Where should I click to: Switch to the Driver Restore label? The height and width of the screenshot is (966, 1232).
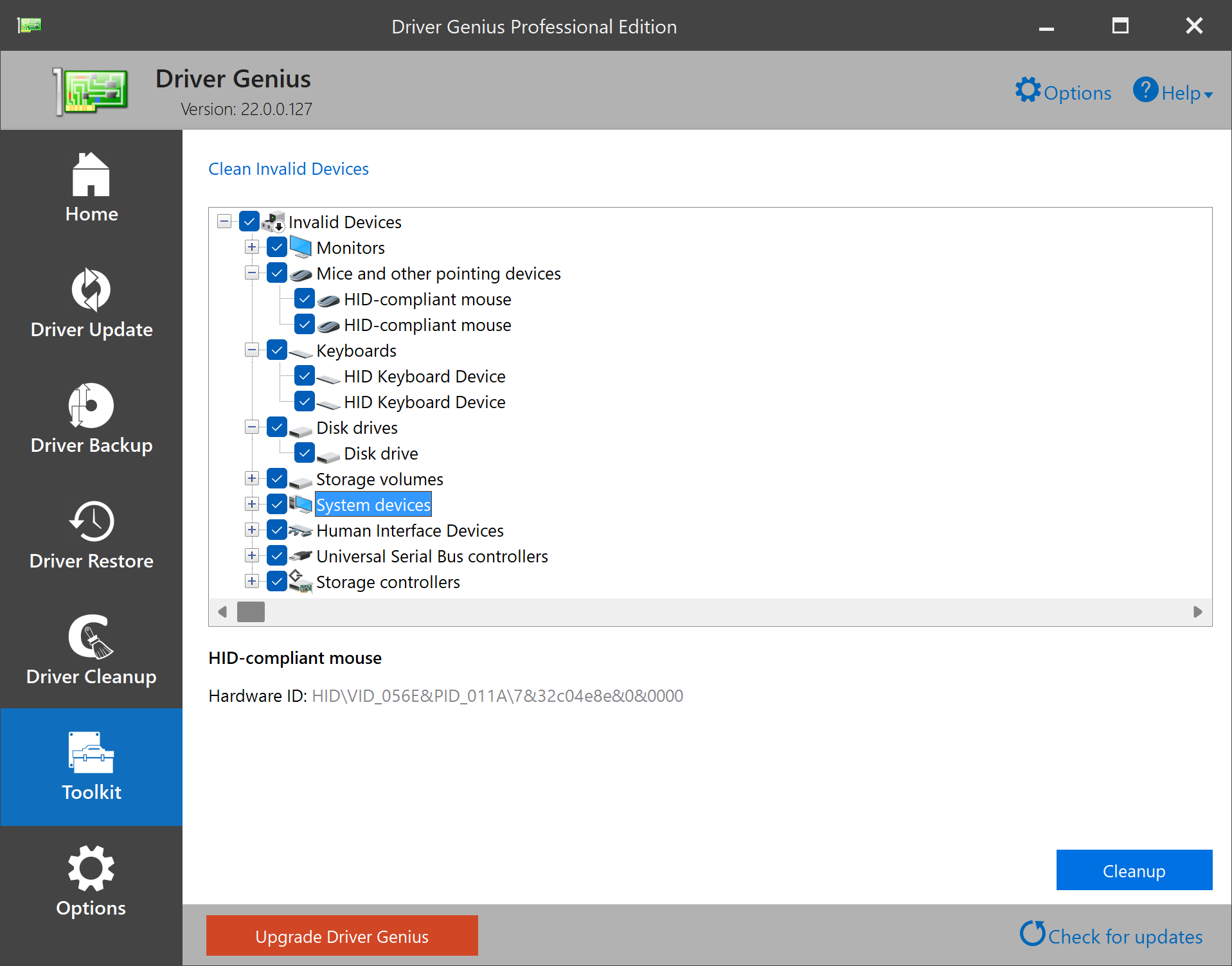tap(91, 561)
